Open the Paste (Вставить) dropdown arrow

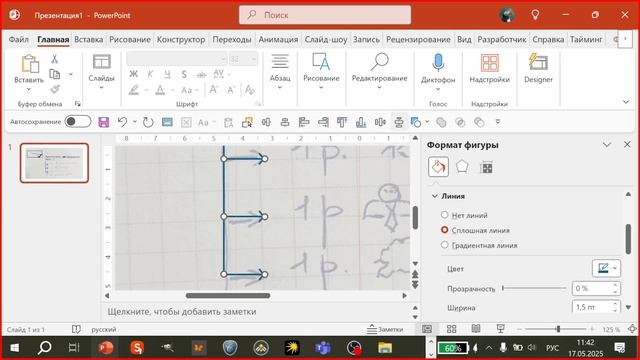[29, 89]
